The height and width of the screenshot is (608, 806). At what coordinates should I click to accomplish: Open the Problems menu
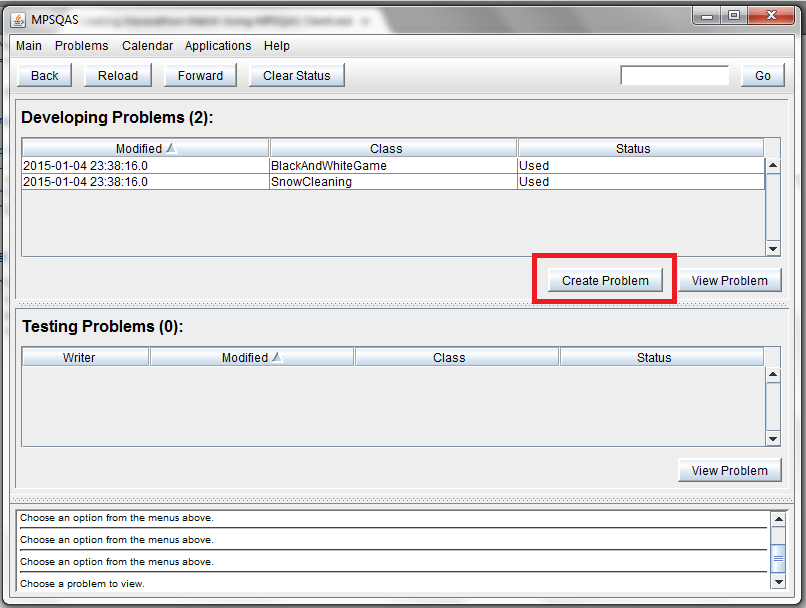tap(82, 46)
